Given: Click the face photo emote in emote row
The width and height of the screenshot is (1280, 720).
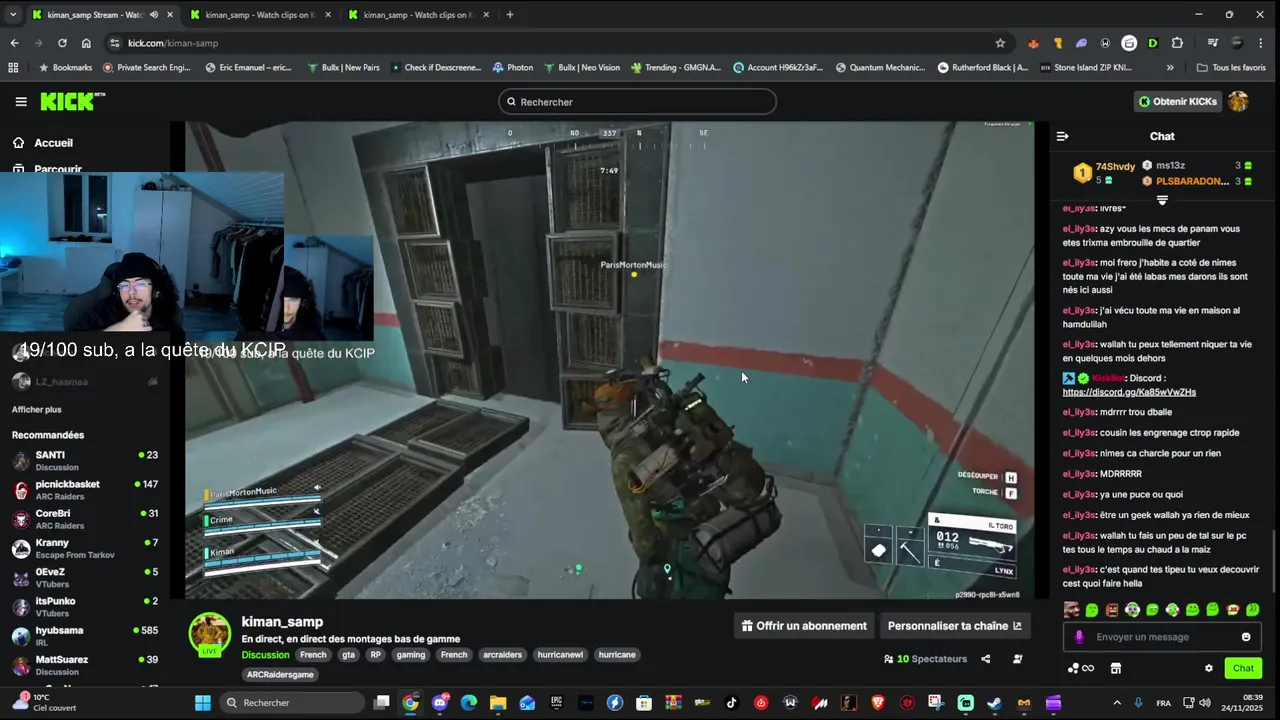Looking at the screenshot, I should [x=1071, y=610].
